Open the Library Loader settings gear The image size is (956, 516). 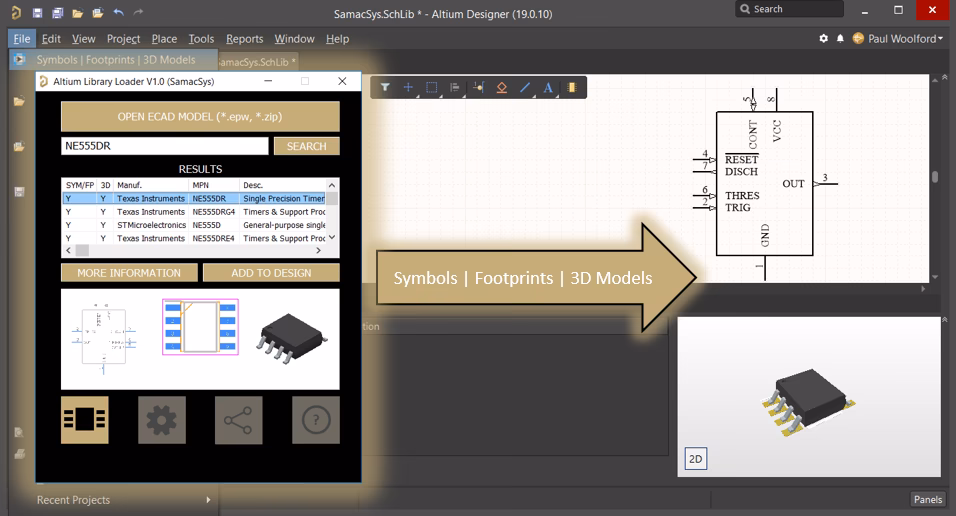coord(161,420)
